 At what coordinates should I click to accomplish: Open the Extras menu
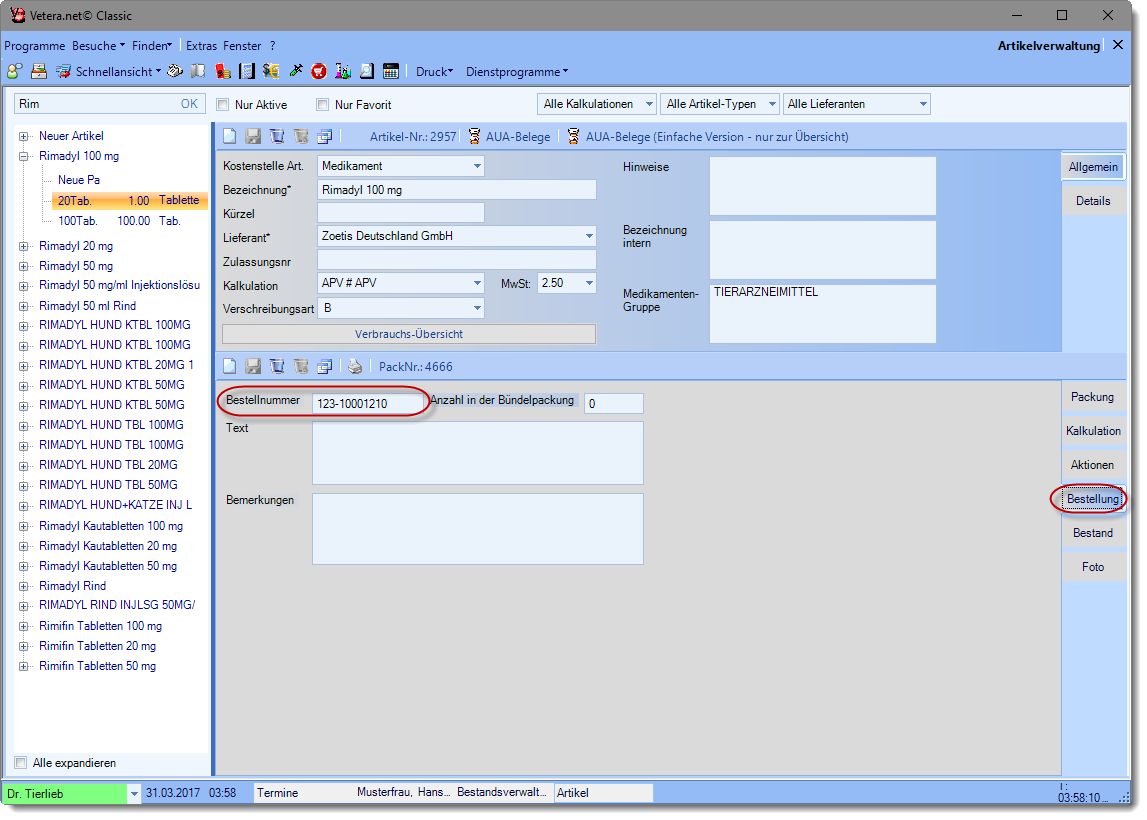(x=201, y=46)
